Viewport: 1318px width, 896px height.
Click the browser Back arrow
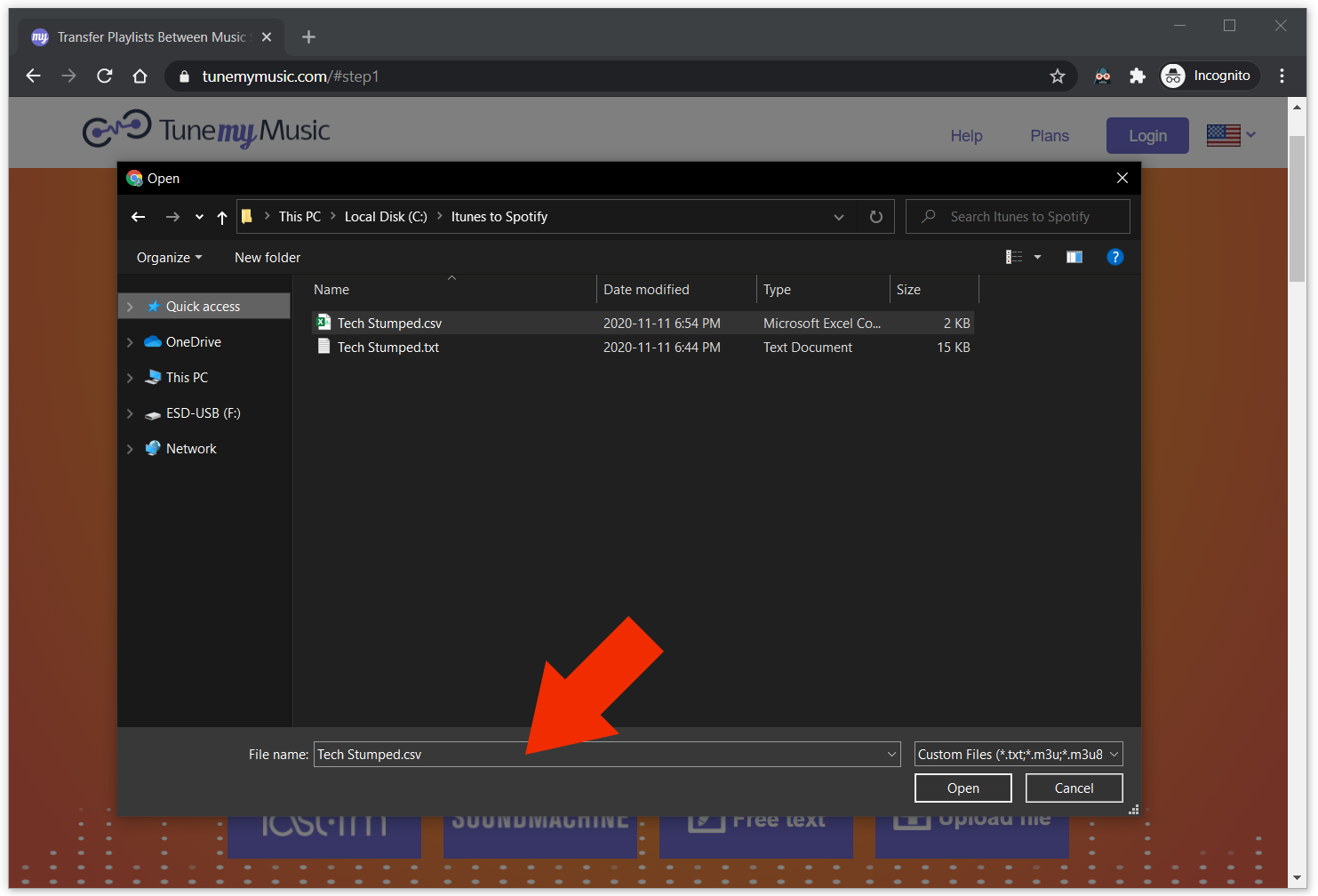34,76
